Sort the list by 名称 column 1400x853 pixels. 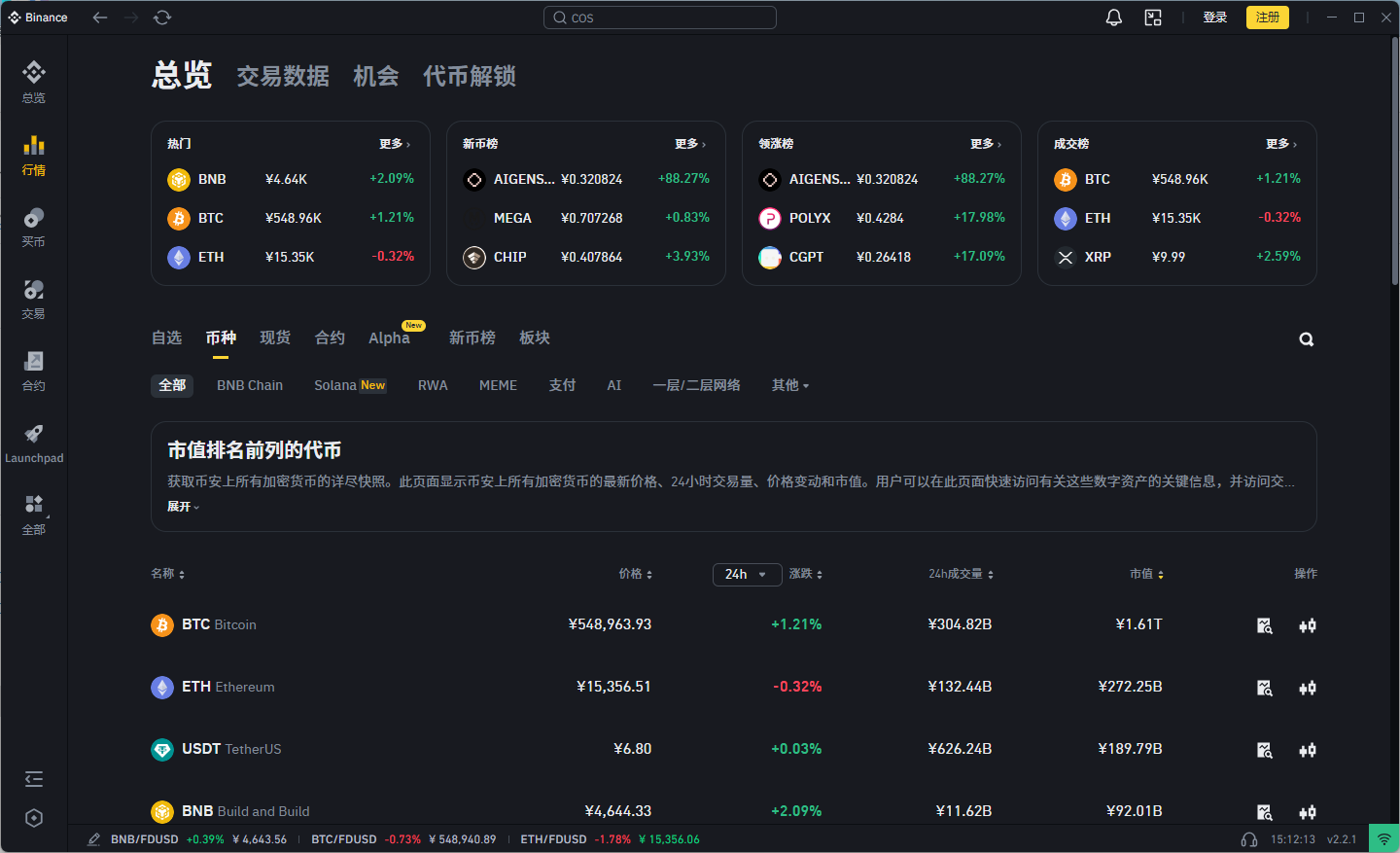(x=167, y=574)
